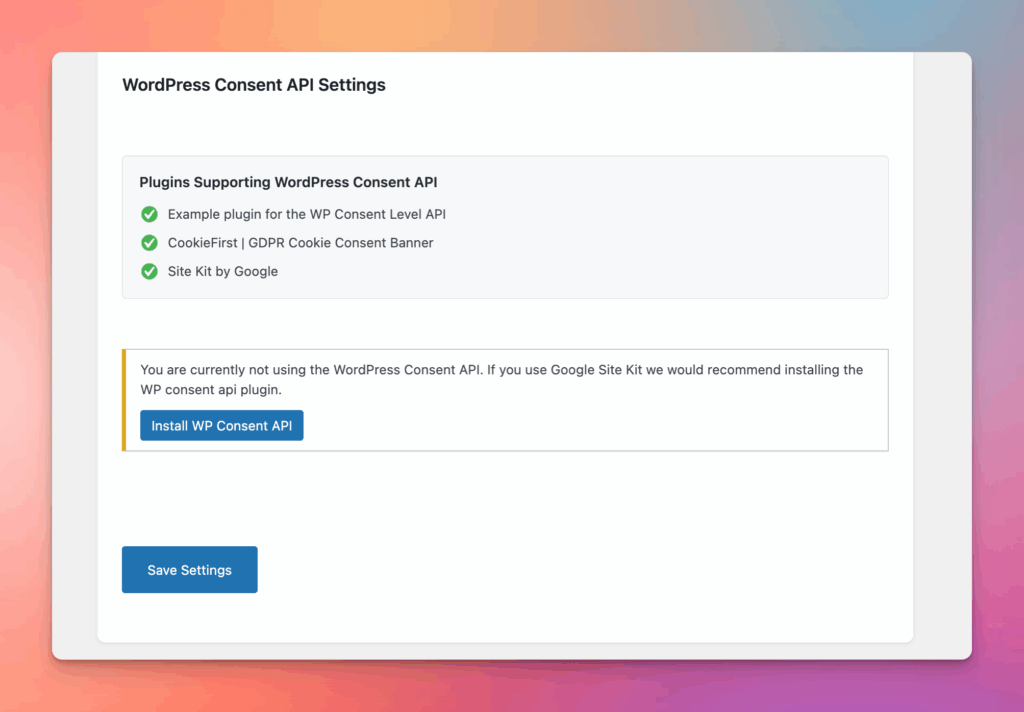Click the green checkmark beside CookieFirst
Screen dimensions: 1024x712
click(149, 243)
